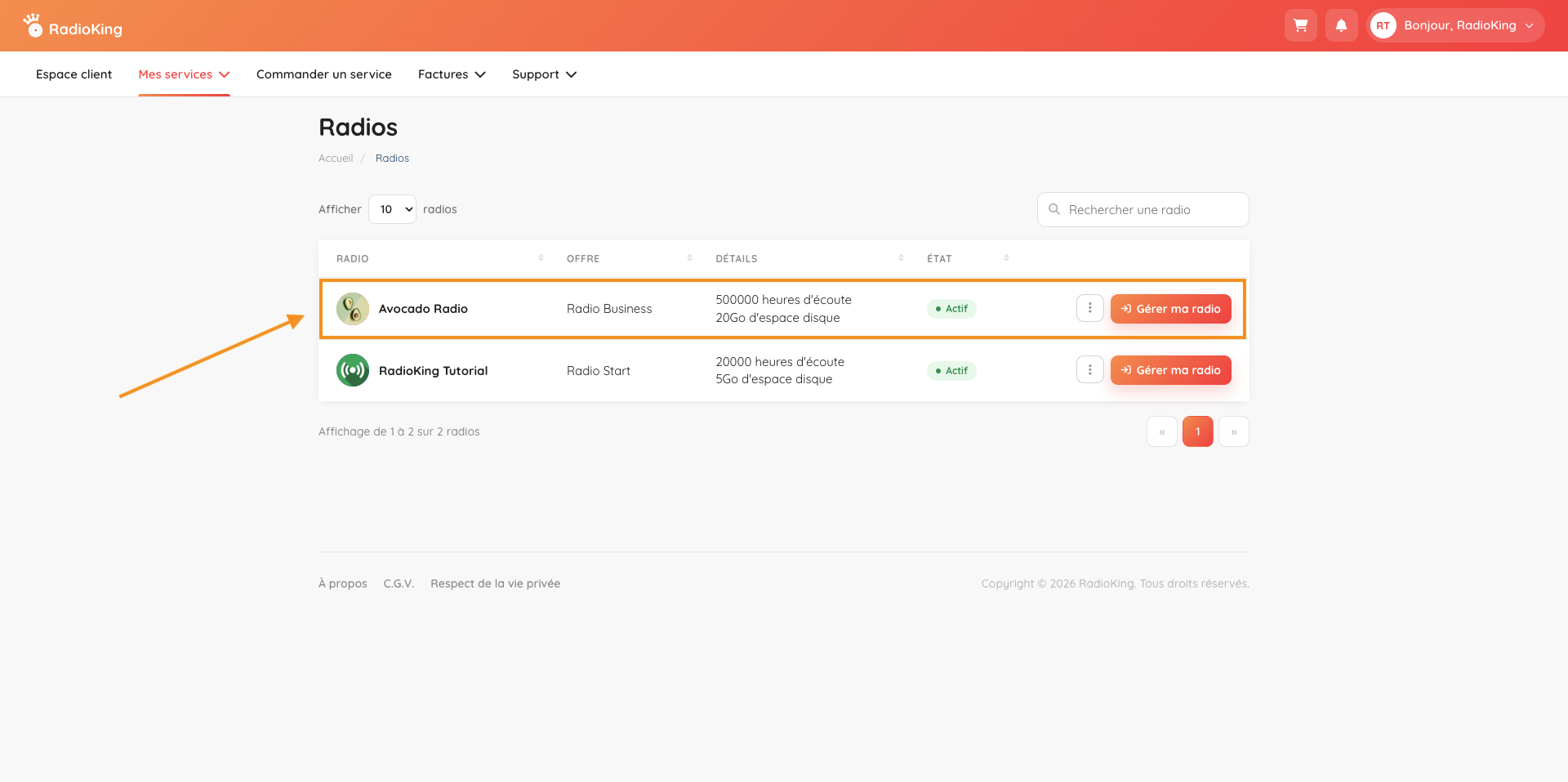Screen dimensions: 1568x782
Task: Open the notifications bell
Action: click(1341, 25)
